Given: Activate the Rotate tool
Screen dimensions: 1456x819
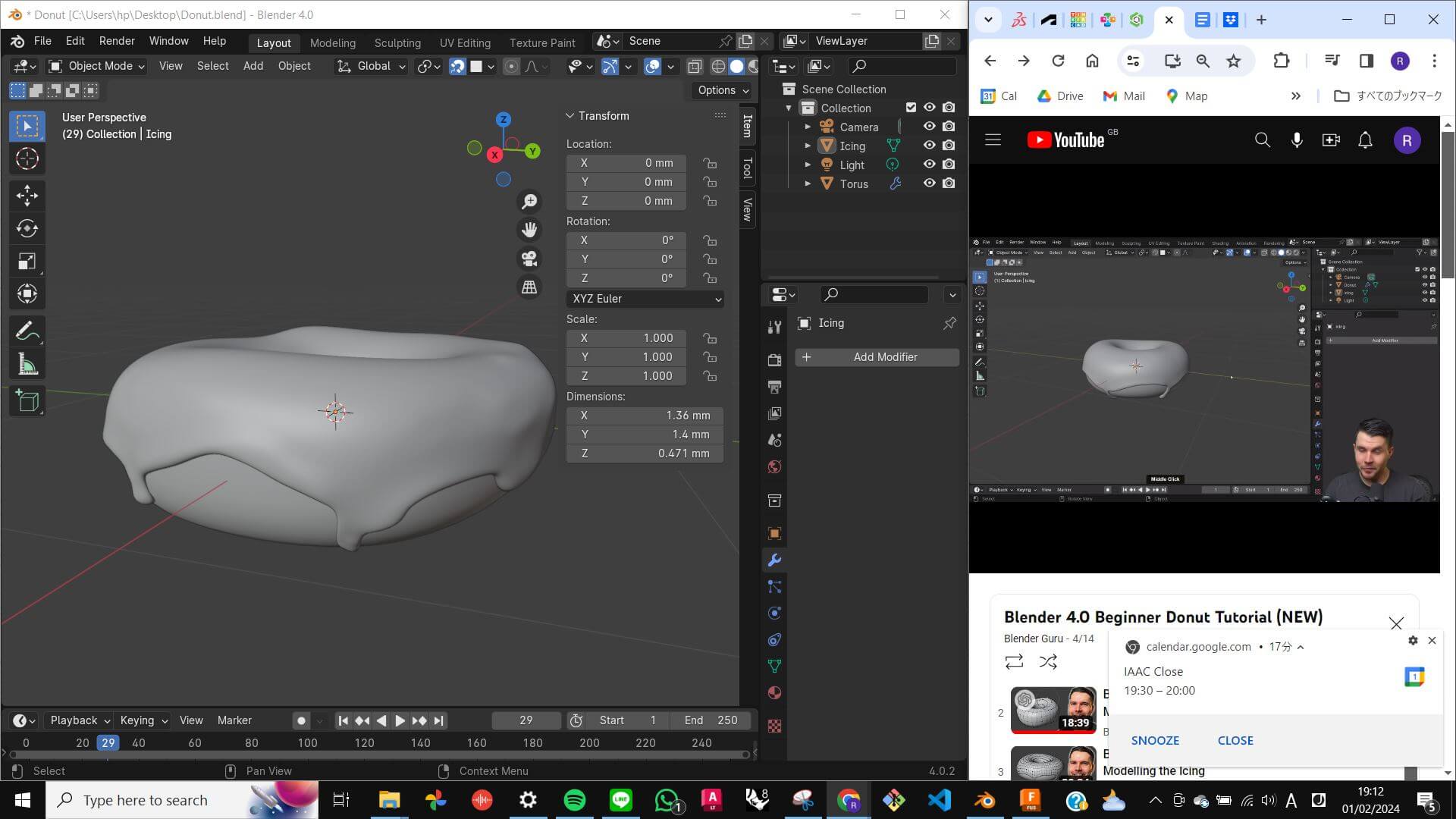Looking at the screenshot, I should click(x=27, y=228).
